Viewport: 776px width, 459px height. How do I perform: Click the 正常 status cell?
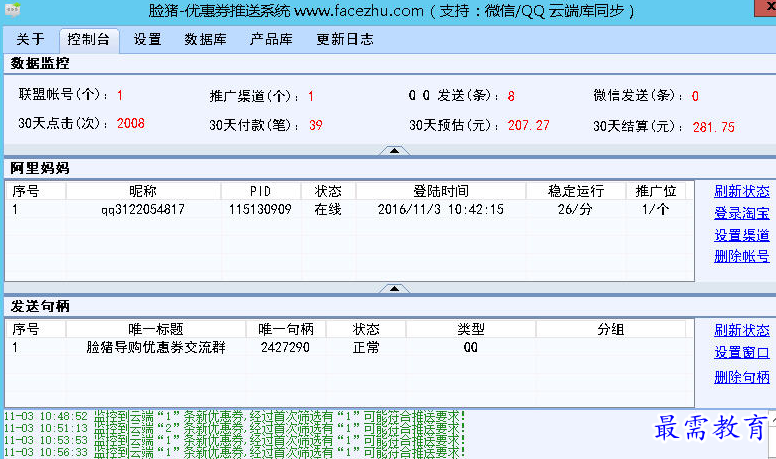click(x=366, y=347)
